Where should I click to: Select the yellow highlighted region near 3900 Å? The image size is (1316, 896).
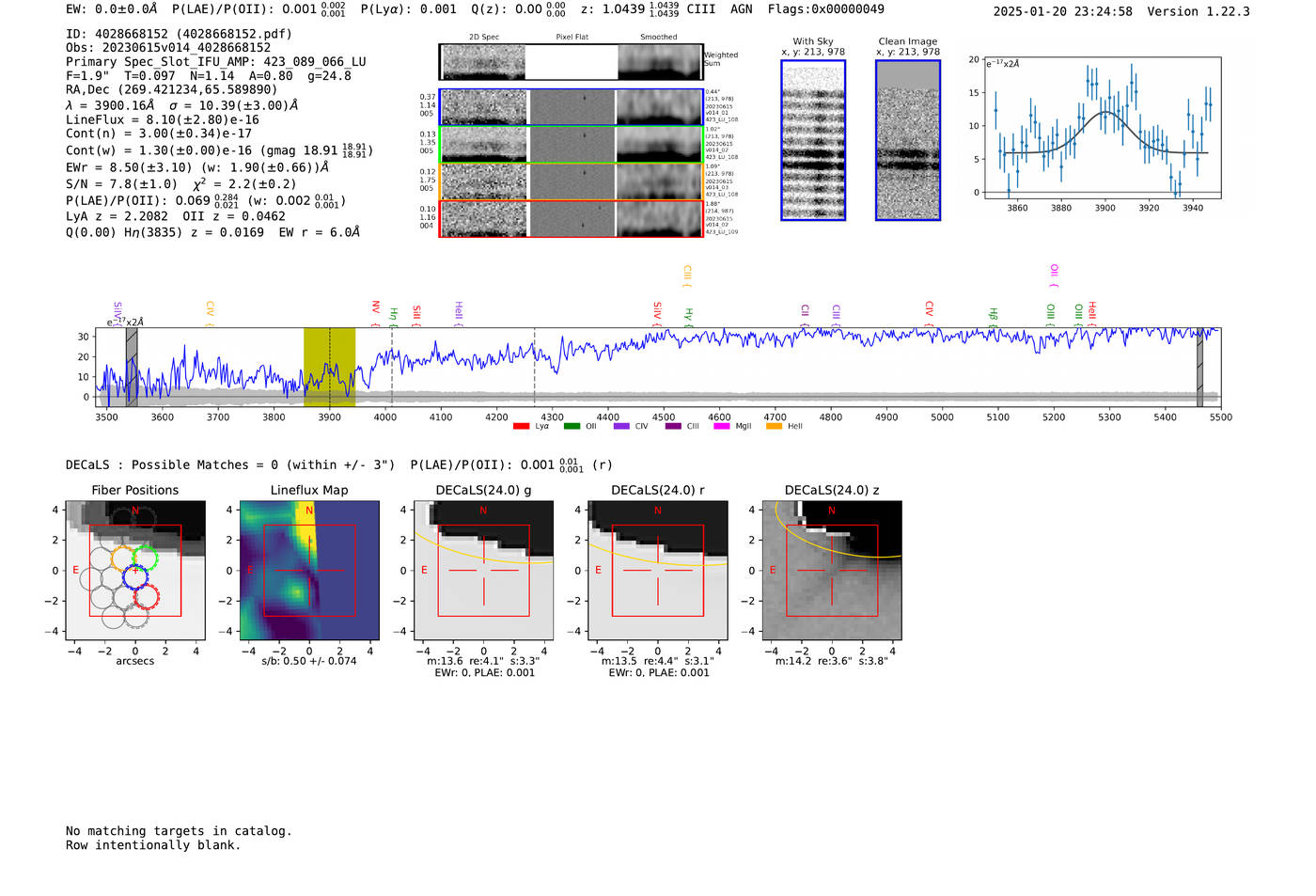329,368
